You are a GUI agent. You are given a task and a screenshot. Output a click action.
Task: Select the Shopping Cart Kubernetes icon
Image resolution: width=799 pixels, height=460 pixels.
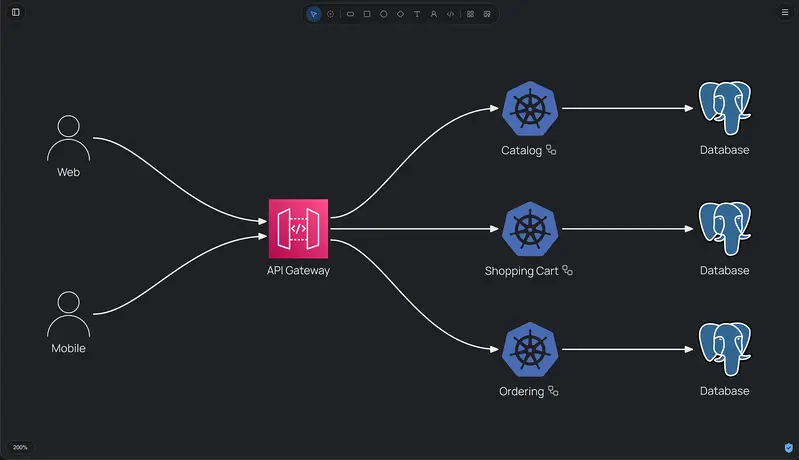530,229
